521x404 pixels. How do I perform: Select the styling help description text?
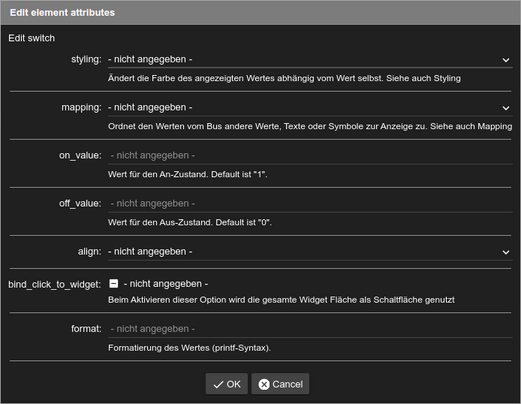284,78
